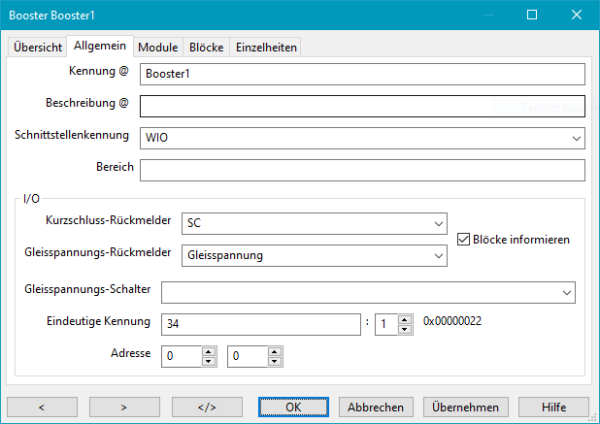The width and height of the screenshot is (600, 424).
Task: Confirm the dialog with OK
Action: point(293,407)
